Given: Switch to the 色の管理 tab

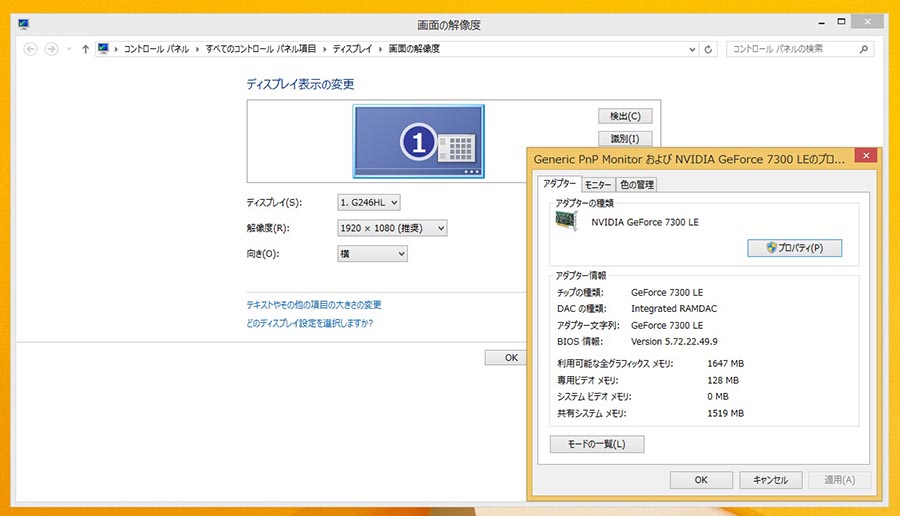Looking at the screenshot, I should (636, 184).
